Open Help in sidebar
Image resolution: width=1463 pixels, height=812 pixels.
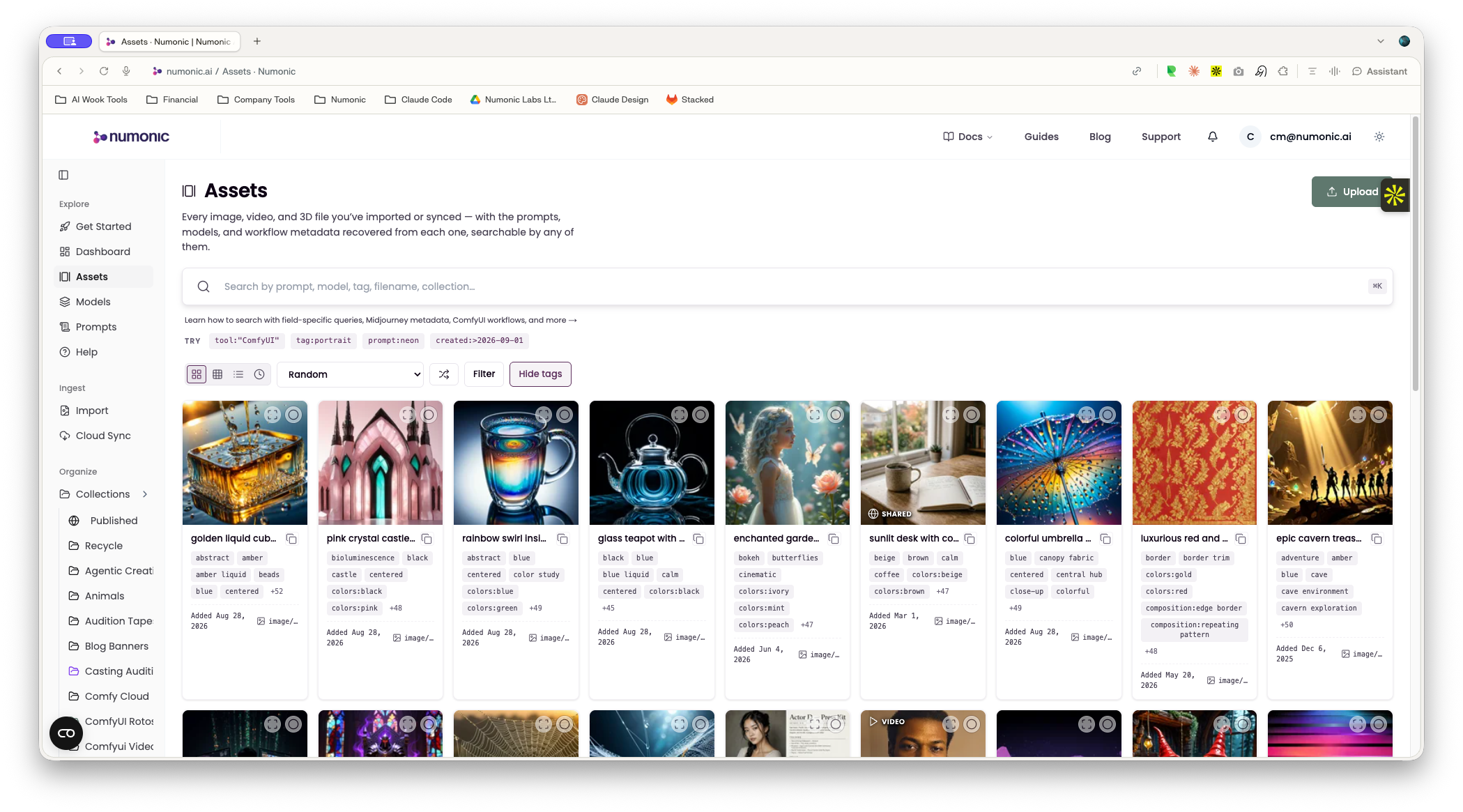pyautogui.click(x=104, y=352)
